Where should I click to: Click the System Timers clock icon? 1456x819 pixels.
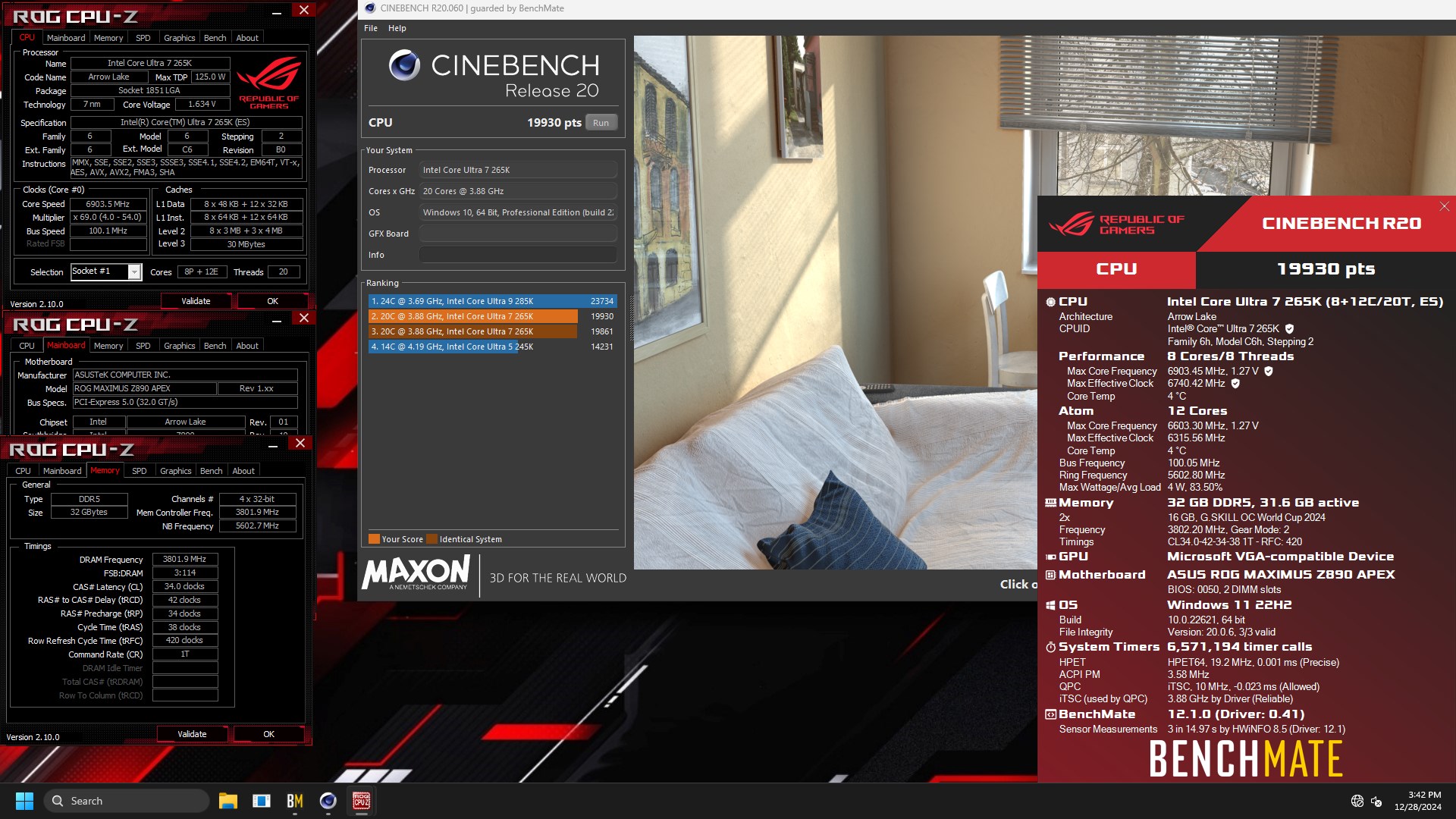pos(1050,648)
